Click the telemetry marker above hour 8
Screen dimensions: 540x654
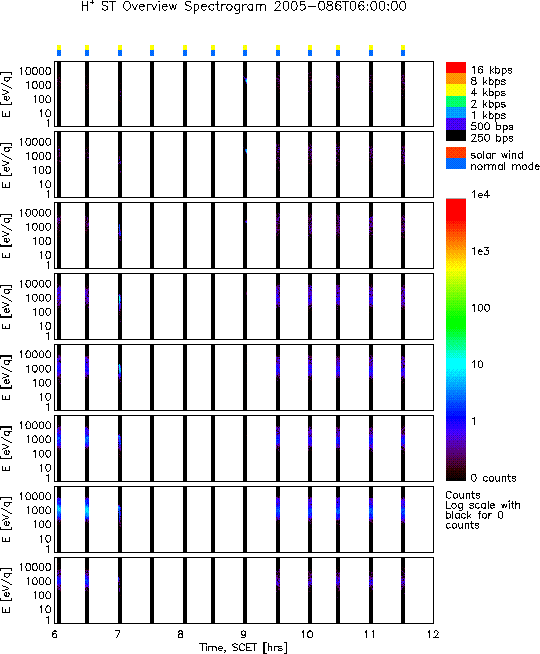[185, 50]
